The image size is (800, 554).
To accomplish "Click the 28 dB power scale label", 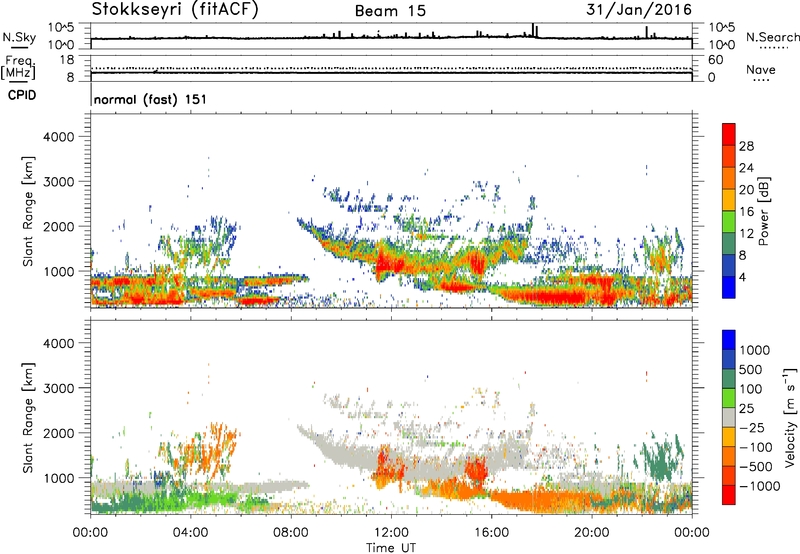I will point(746,146).
